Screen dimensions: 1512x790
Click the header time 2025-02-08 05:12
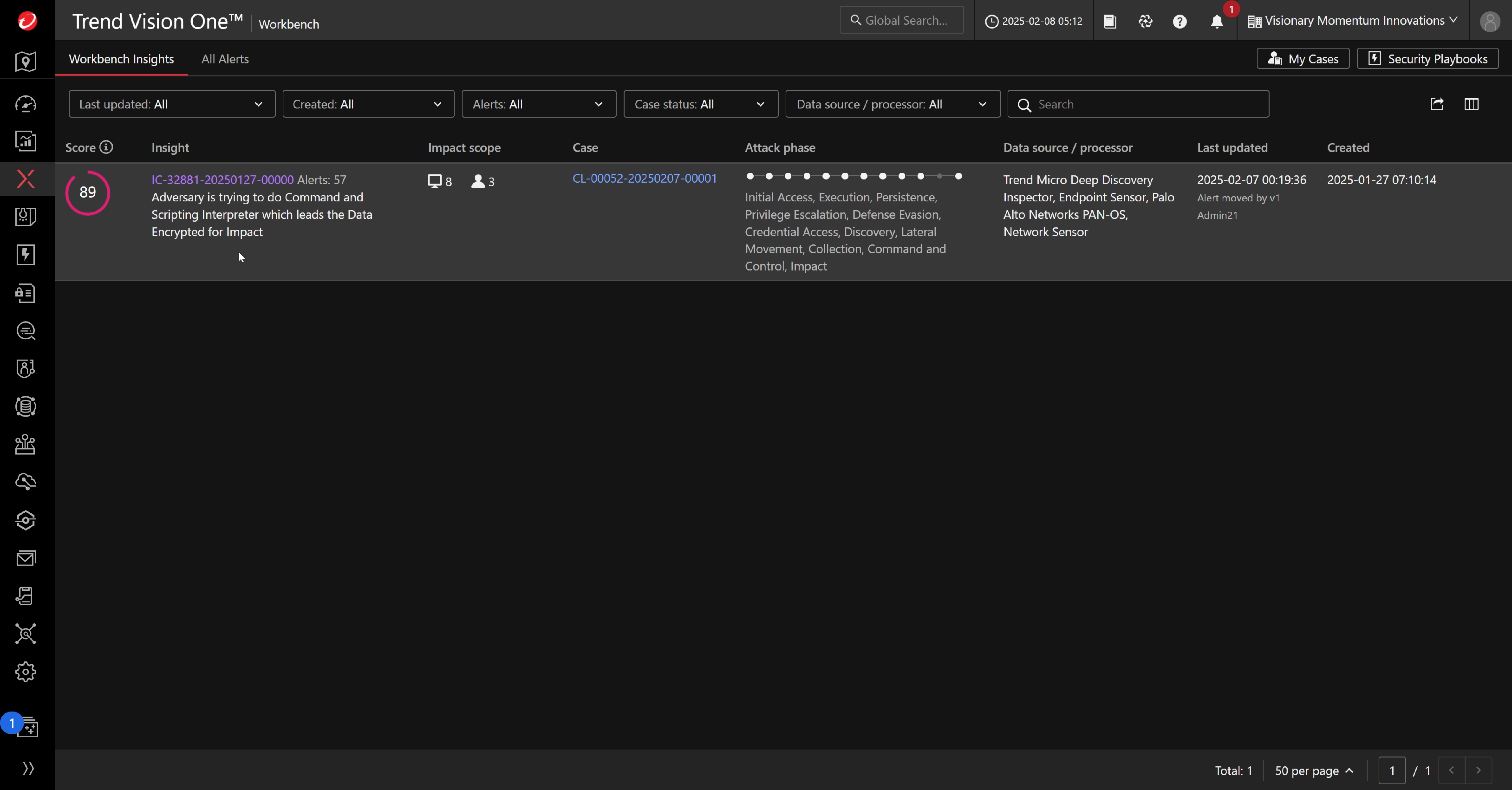click(1034, 21)
